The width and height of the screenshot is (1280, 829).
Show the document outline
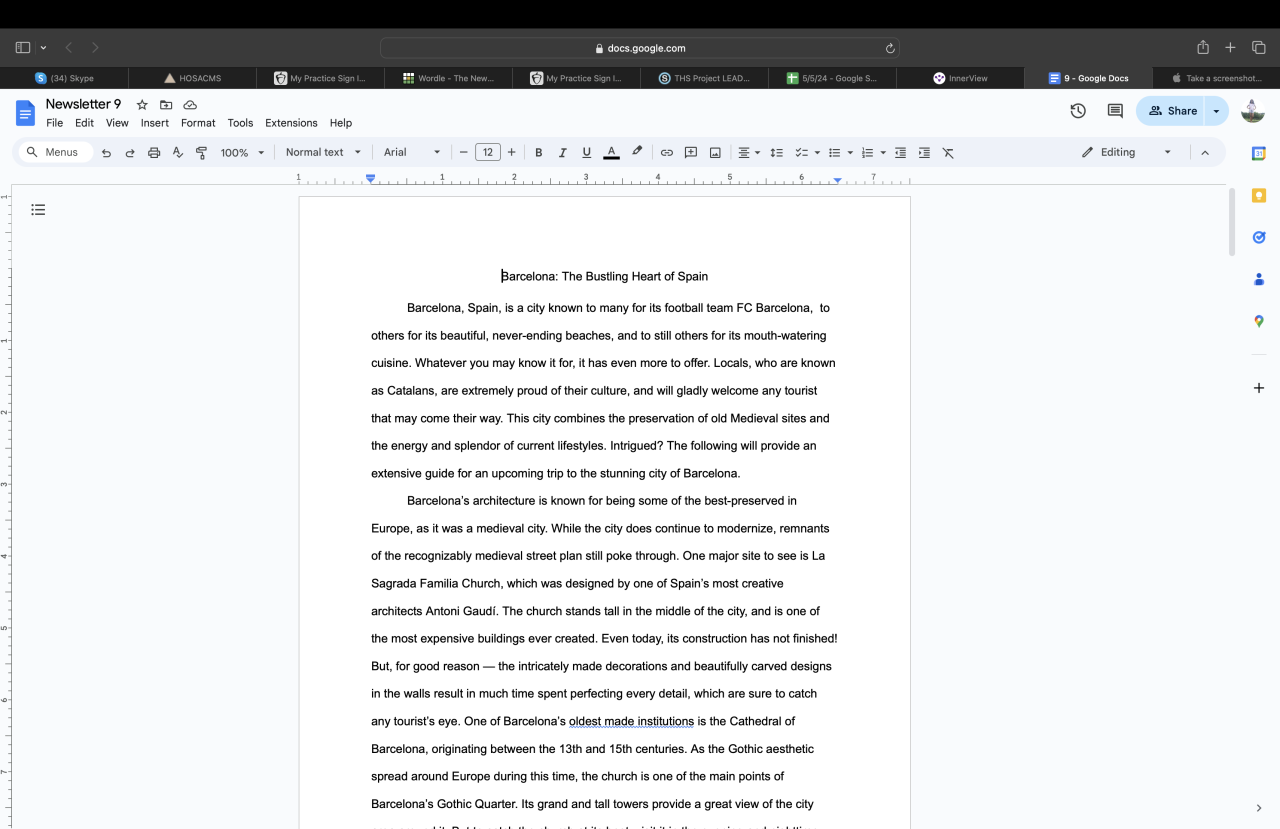click(x=38, y=210)
